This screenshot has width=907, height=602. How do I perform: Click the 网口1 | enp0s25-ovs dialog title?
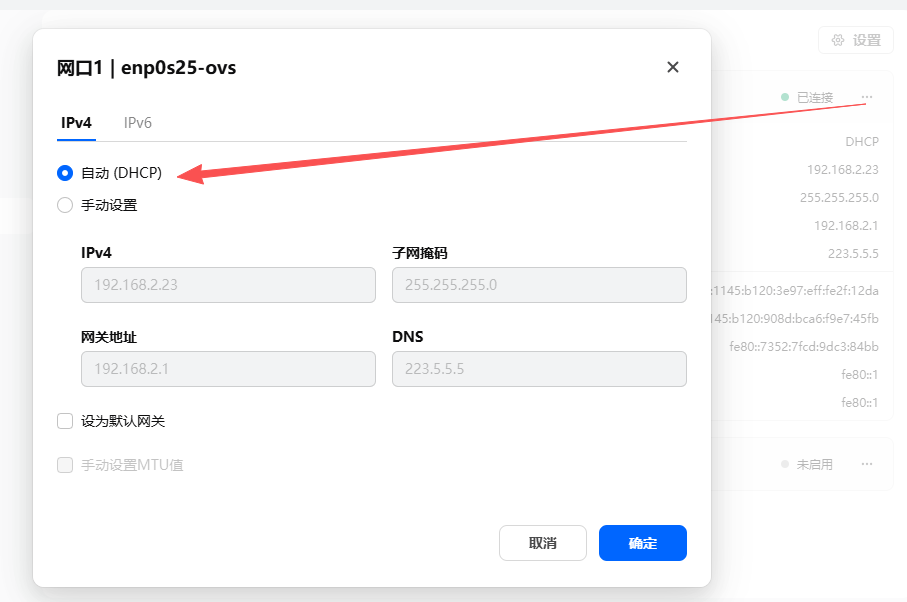click(x=147, y=68)
